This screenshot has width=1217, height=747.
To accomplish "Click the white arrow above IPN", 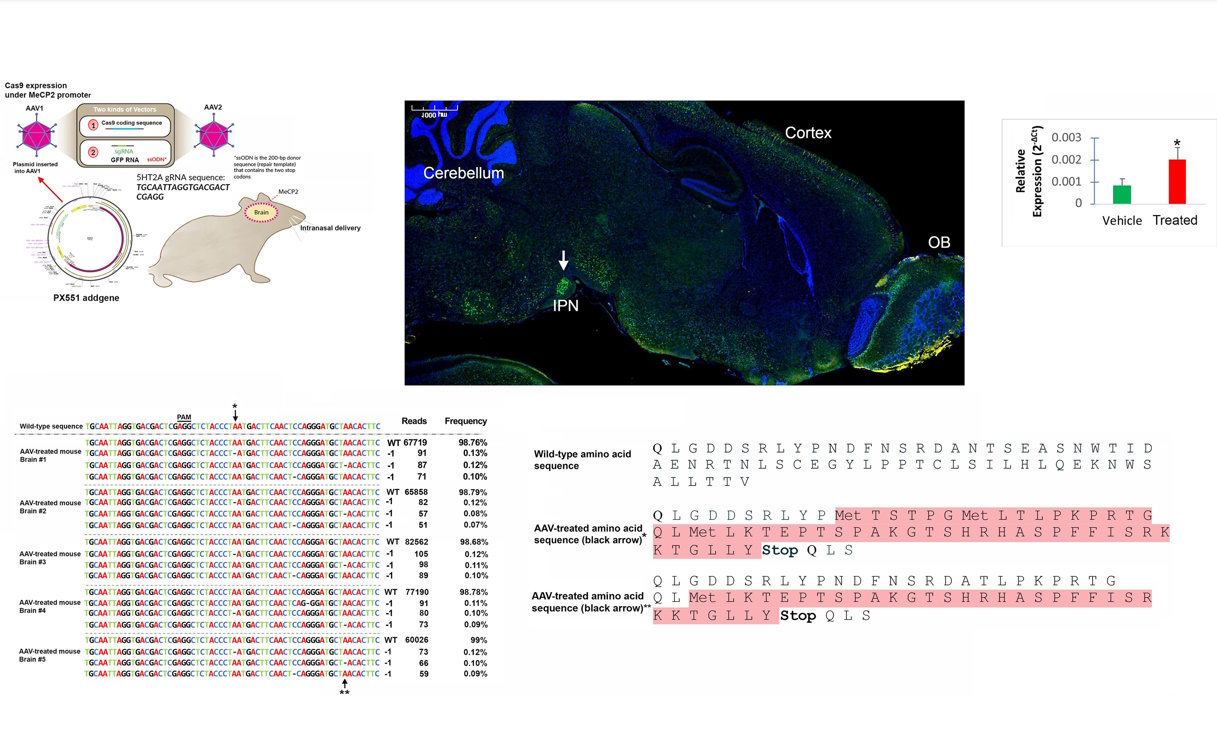I will pyautogui.click(x=564, y=260).
